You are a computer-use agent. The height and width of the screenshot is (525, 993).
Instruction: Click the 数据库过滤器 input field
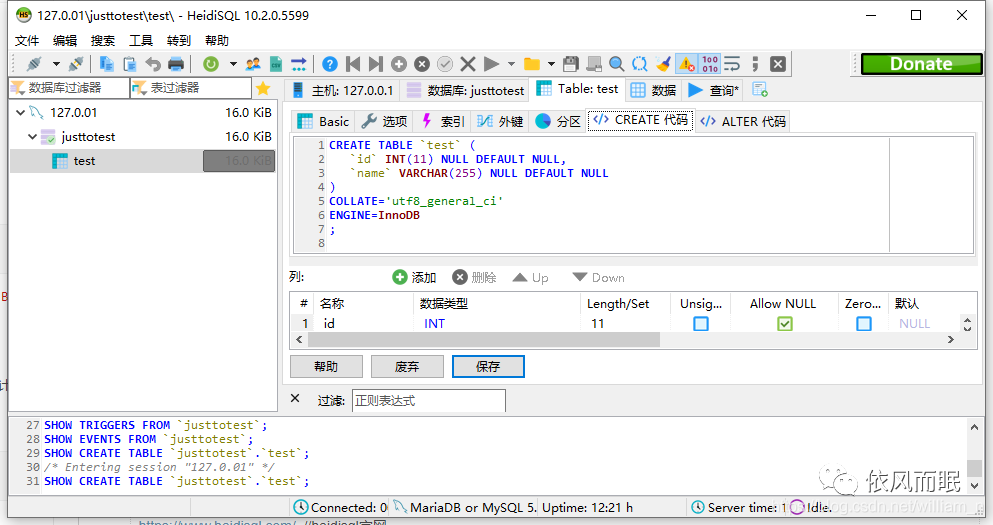click(x=69, y=88)
